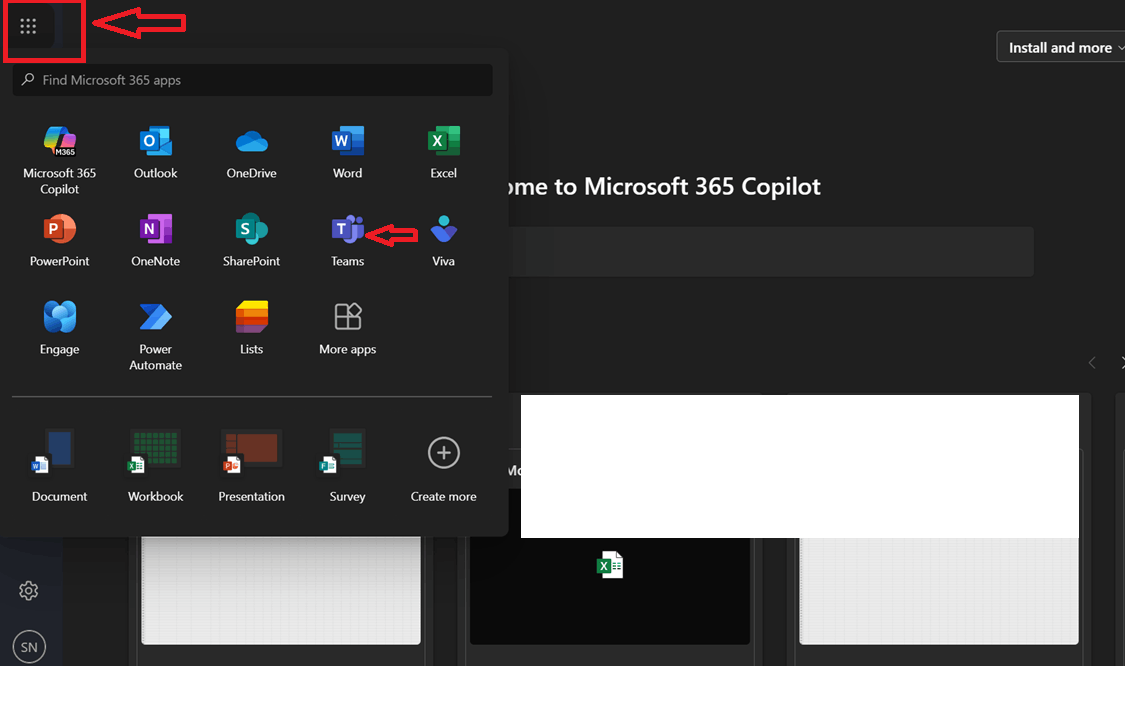Image resolution: width=1125 pixels, height=720 pixels.
Task: Click Create more plus button
Action: [443, 453]
